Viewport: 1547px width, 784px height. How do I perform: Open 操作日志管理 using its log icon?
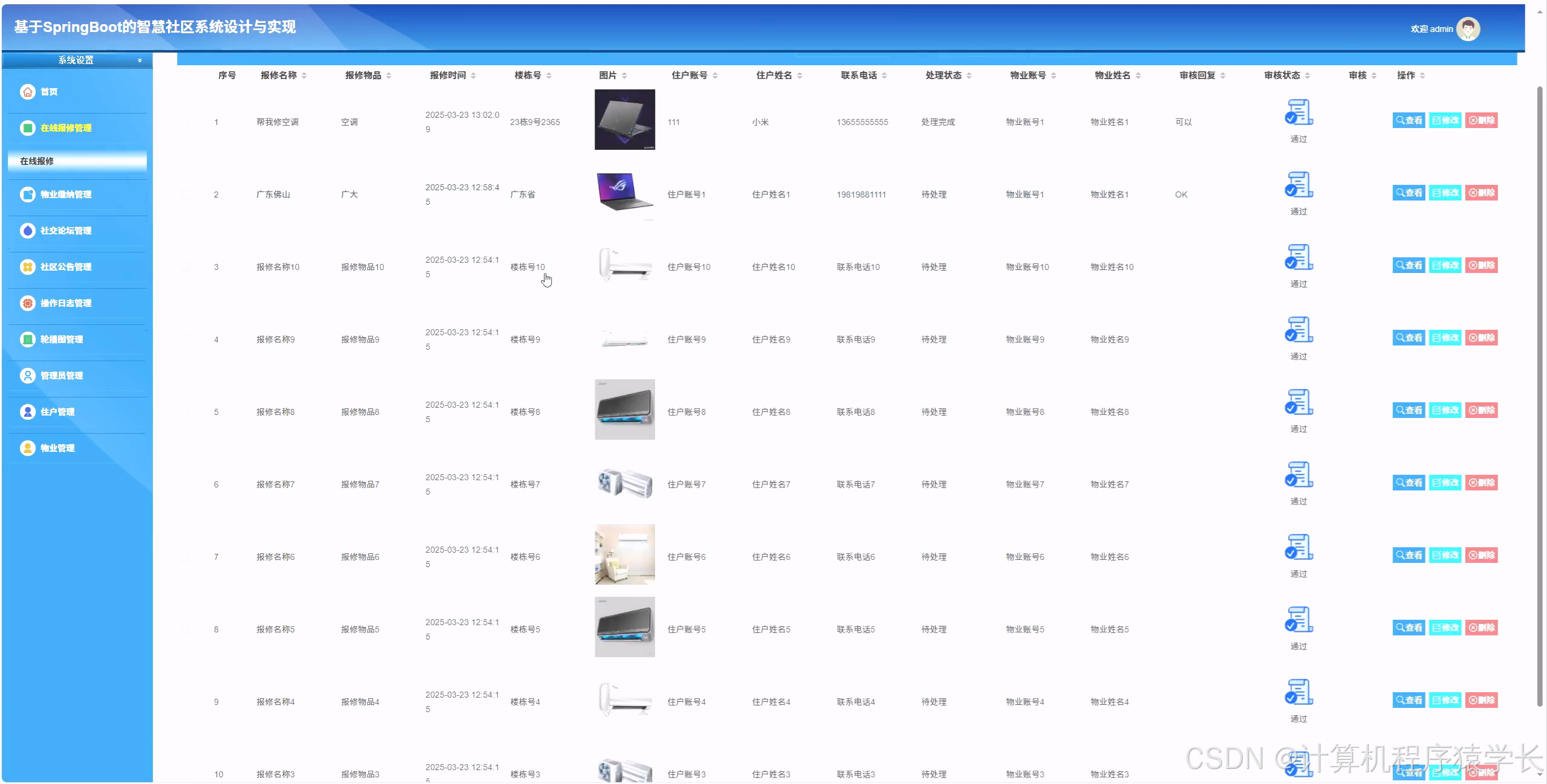coord(28,303)
